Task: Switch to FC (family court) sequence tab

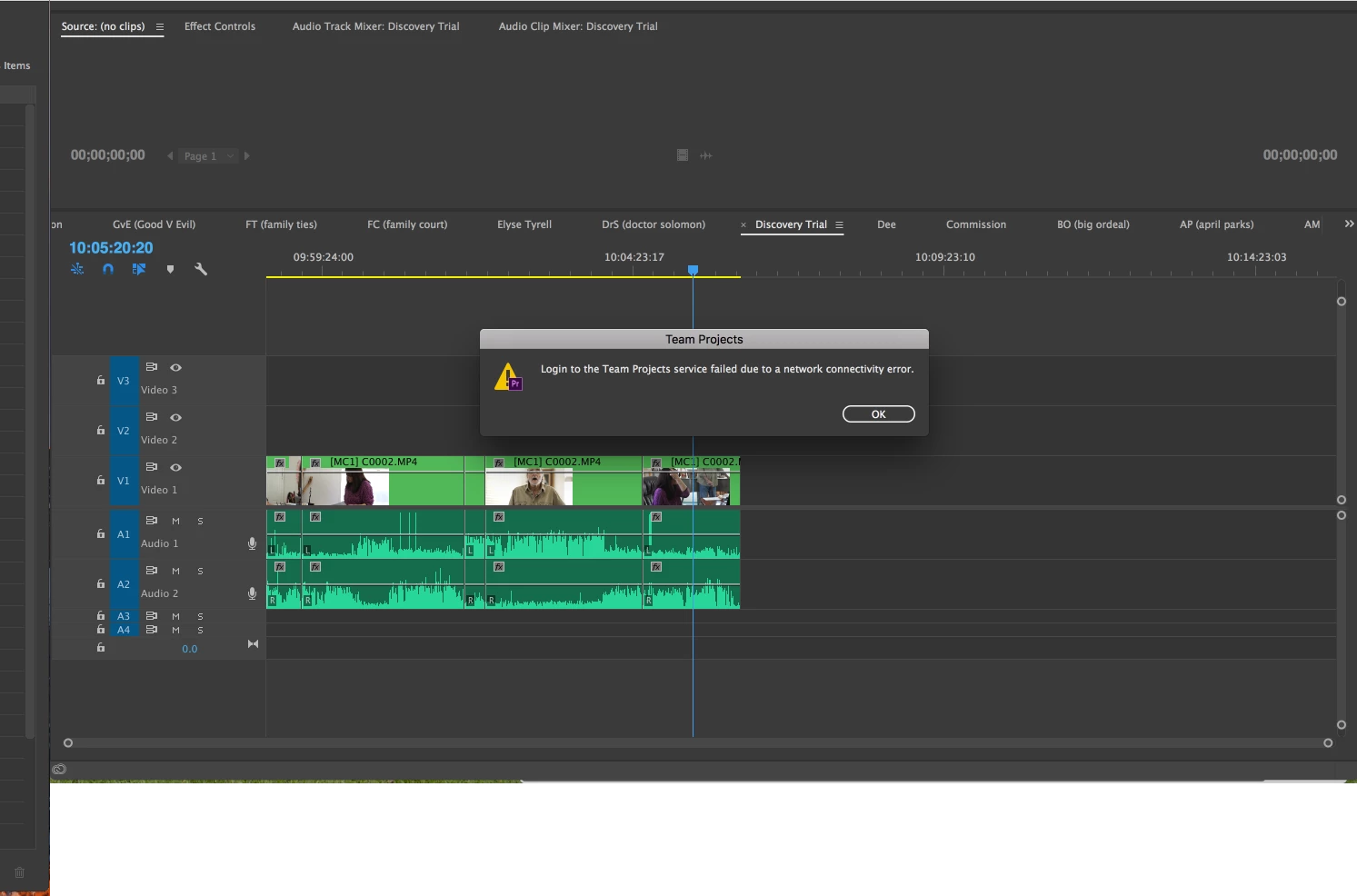Action: click(x=407, y=224)
